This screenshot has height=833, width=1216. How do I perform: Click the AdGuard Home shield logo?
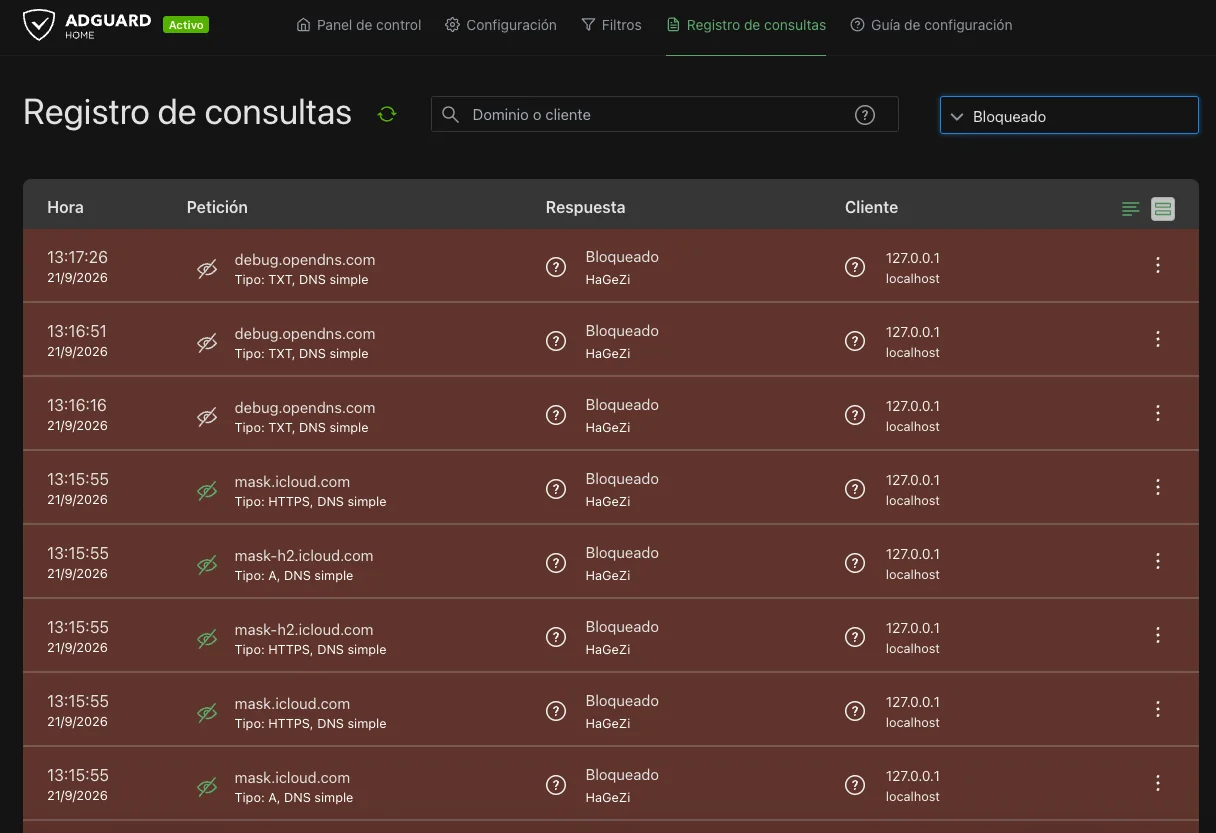tap(39, 25)
